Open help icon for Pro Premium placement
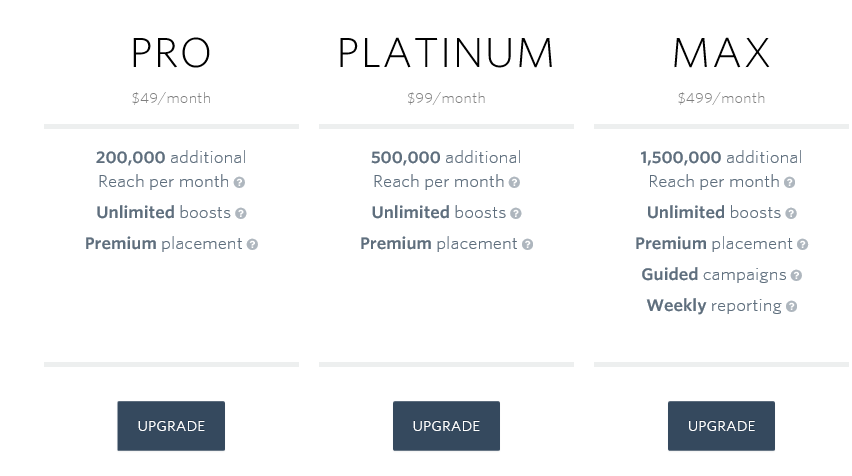This screenshot has height=476, width=852. coord(252,245)
